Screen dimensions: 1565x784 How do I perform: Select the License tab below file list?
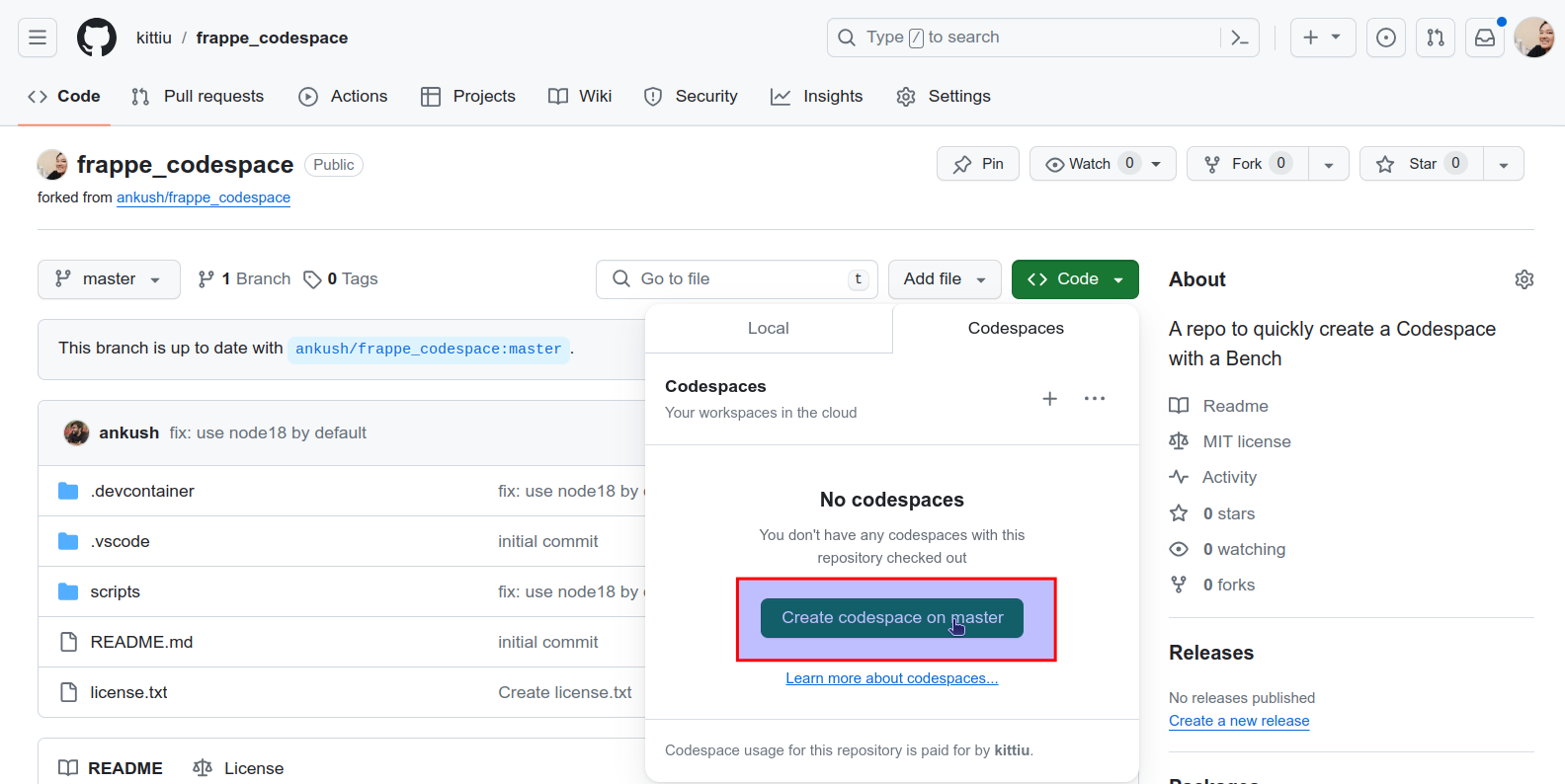coord(238,768)
